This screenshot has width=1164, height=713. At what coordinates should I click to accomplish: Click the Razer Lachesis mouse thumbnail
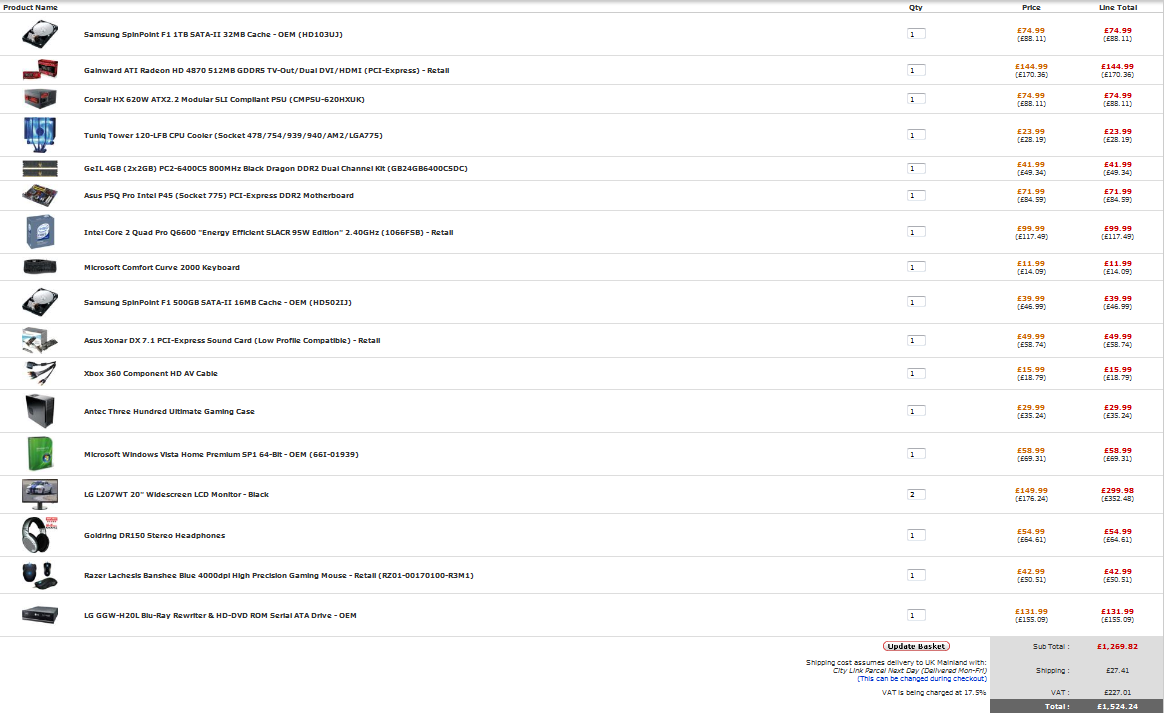(40, 575)
